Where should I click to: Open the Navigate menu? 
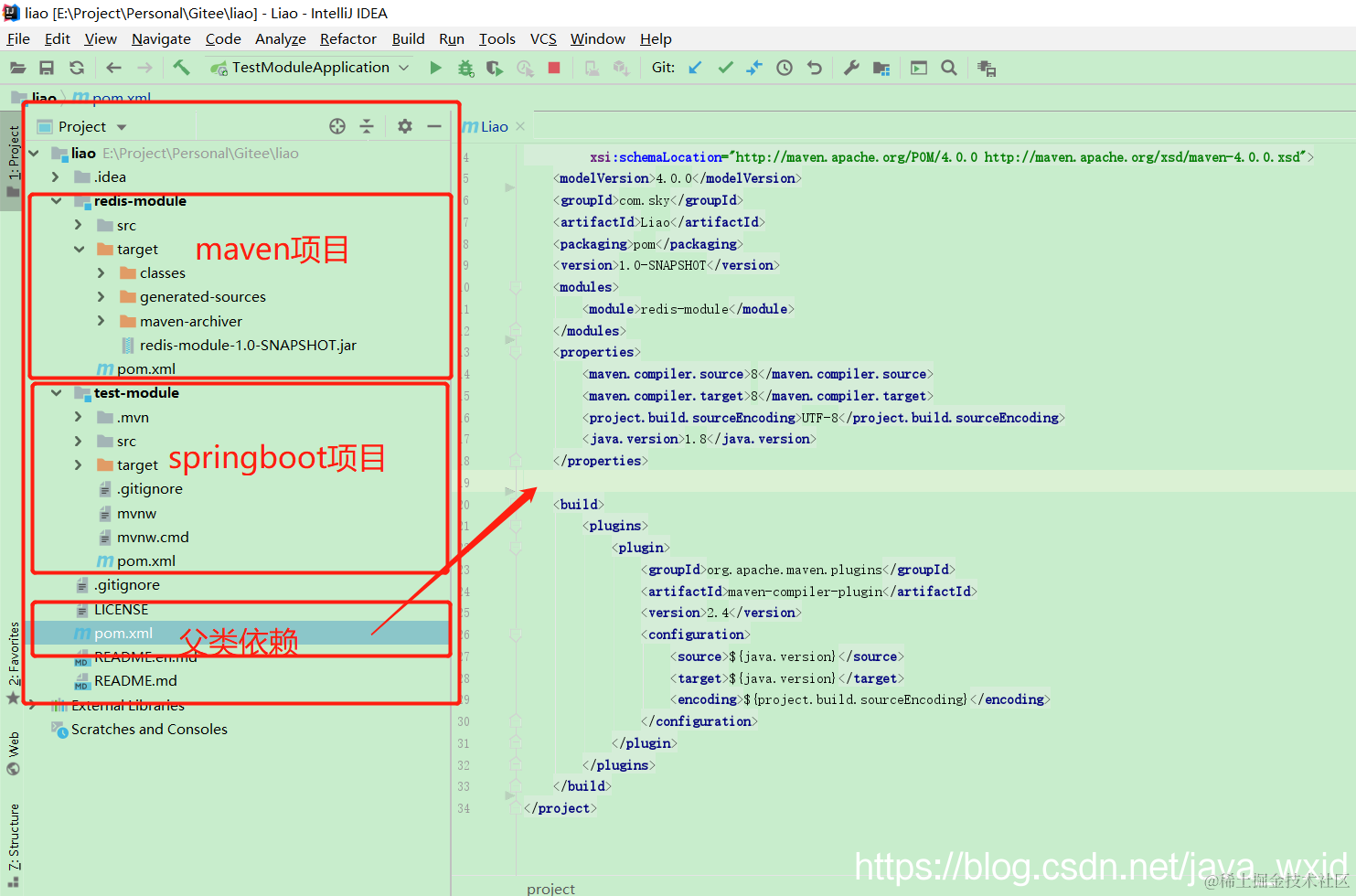161,38
